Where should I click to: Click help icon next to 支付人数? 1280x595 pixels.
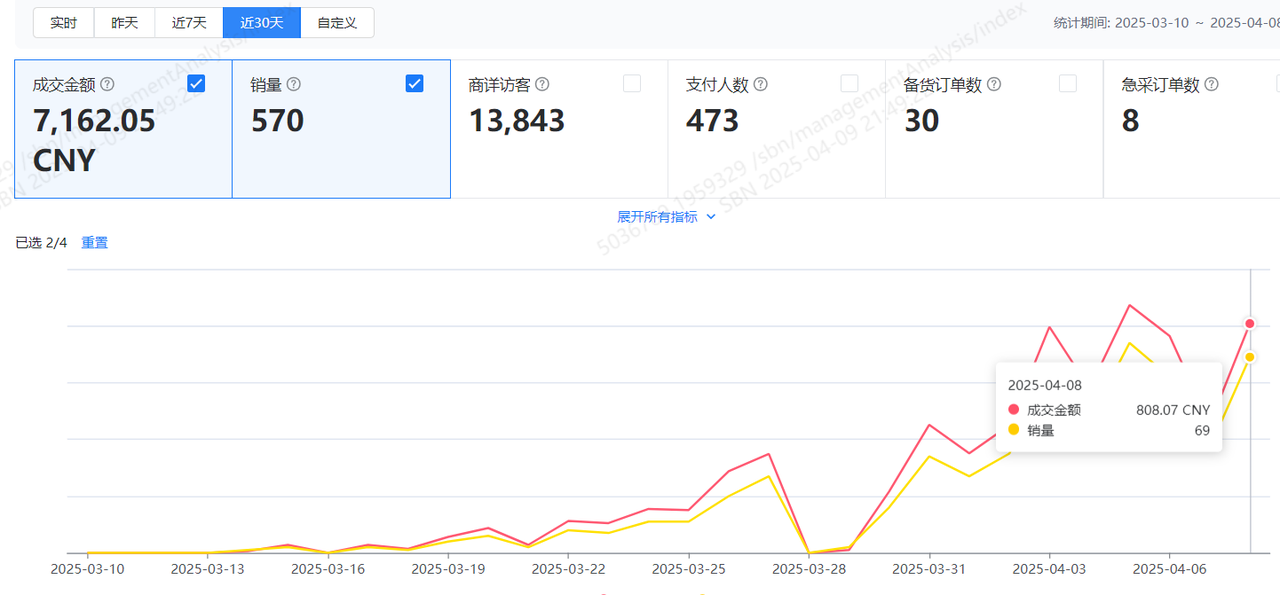pyautogui.click(x=760, y=85)
